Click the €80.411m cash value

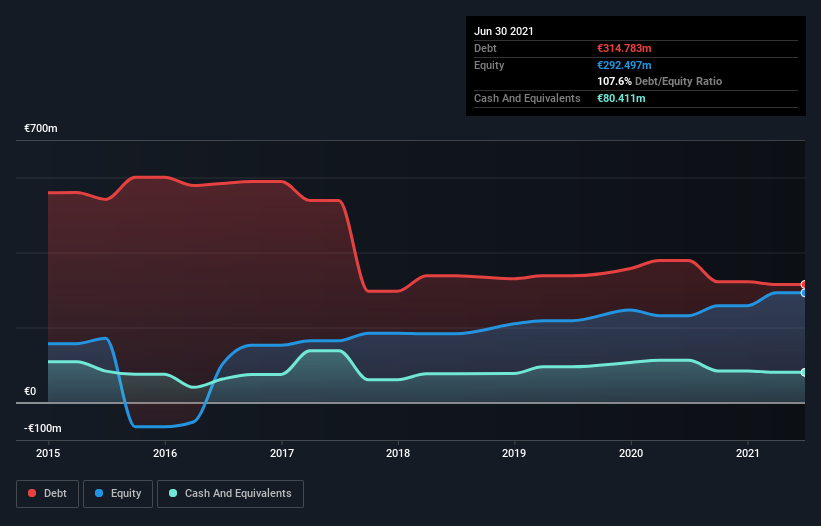(621, 98)
